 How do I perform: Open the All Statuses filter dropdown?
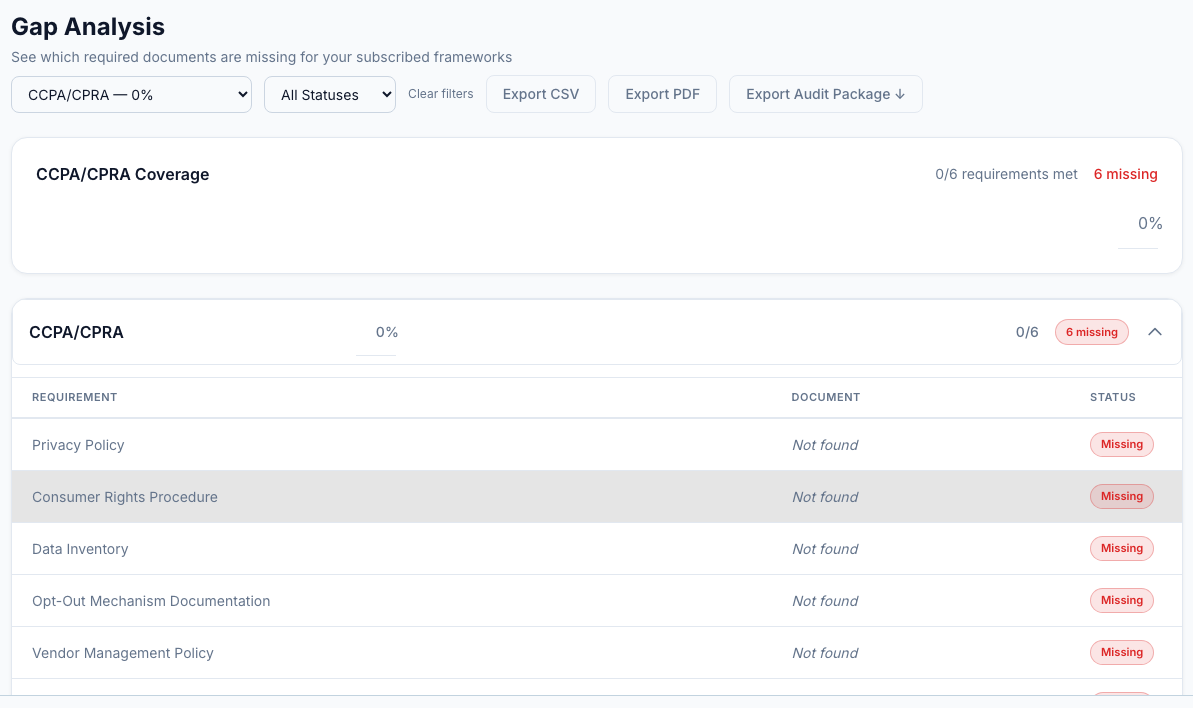click(329, 94)
